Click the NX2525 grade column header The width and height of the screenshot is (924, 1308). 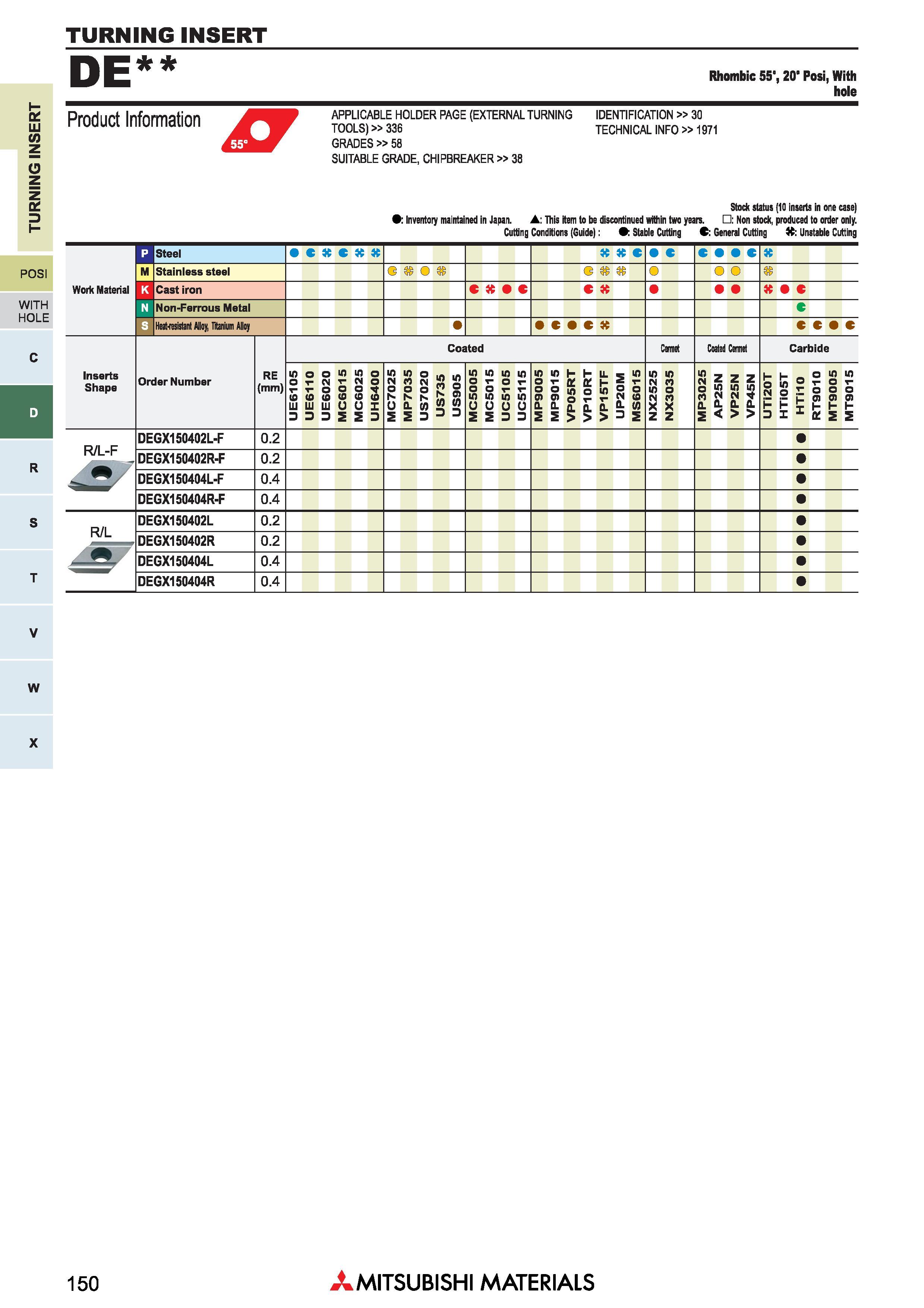(x=653, y=395)
